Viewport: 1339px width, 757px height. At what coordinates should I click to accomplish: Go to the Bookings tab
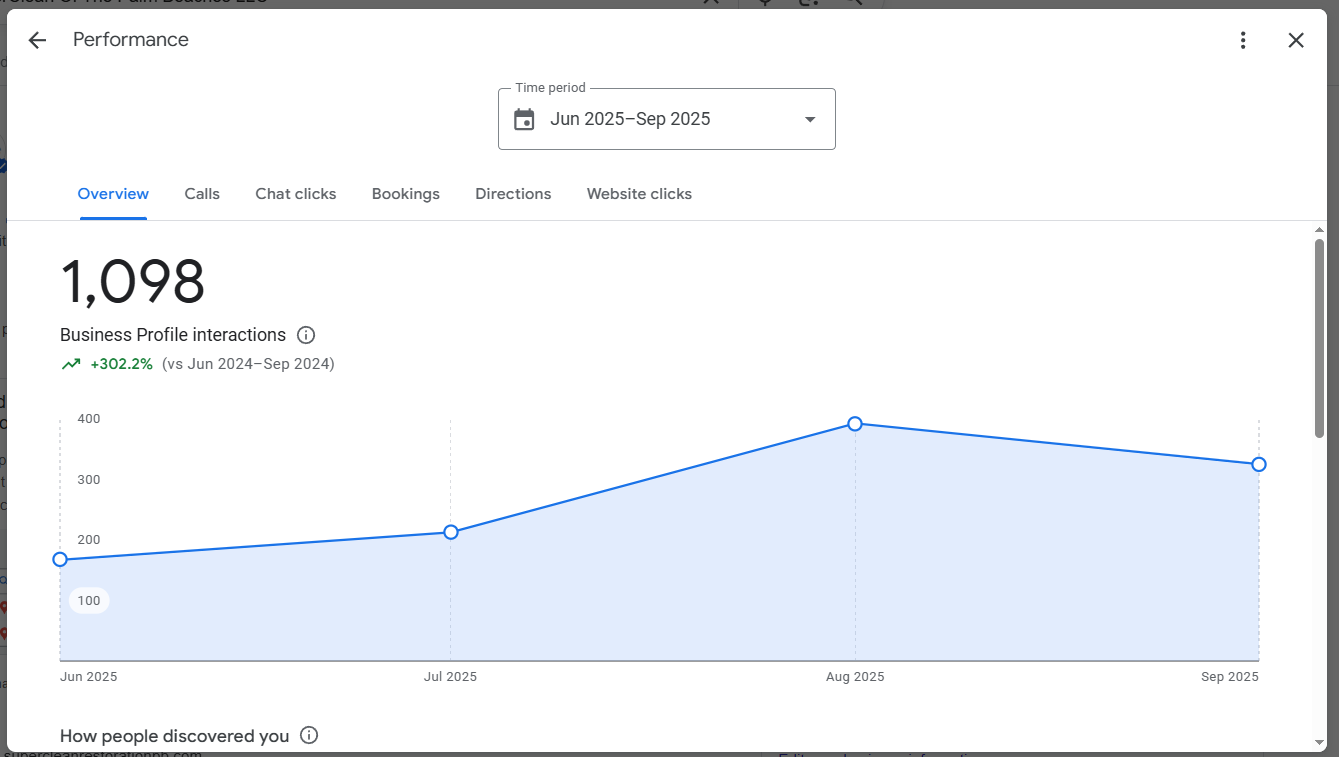pos(406,194)
